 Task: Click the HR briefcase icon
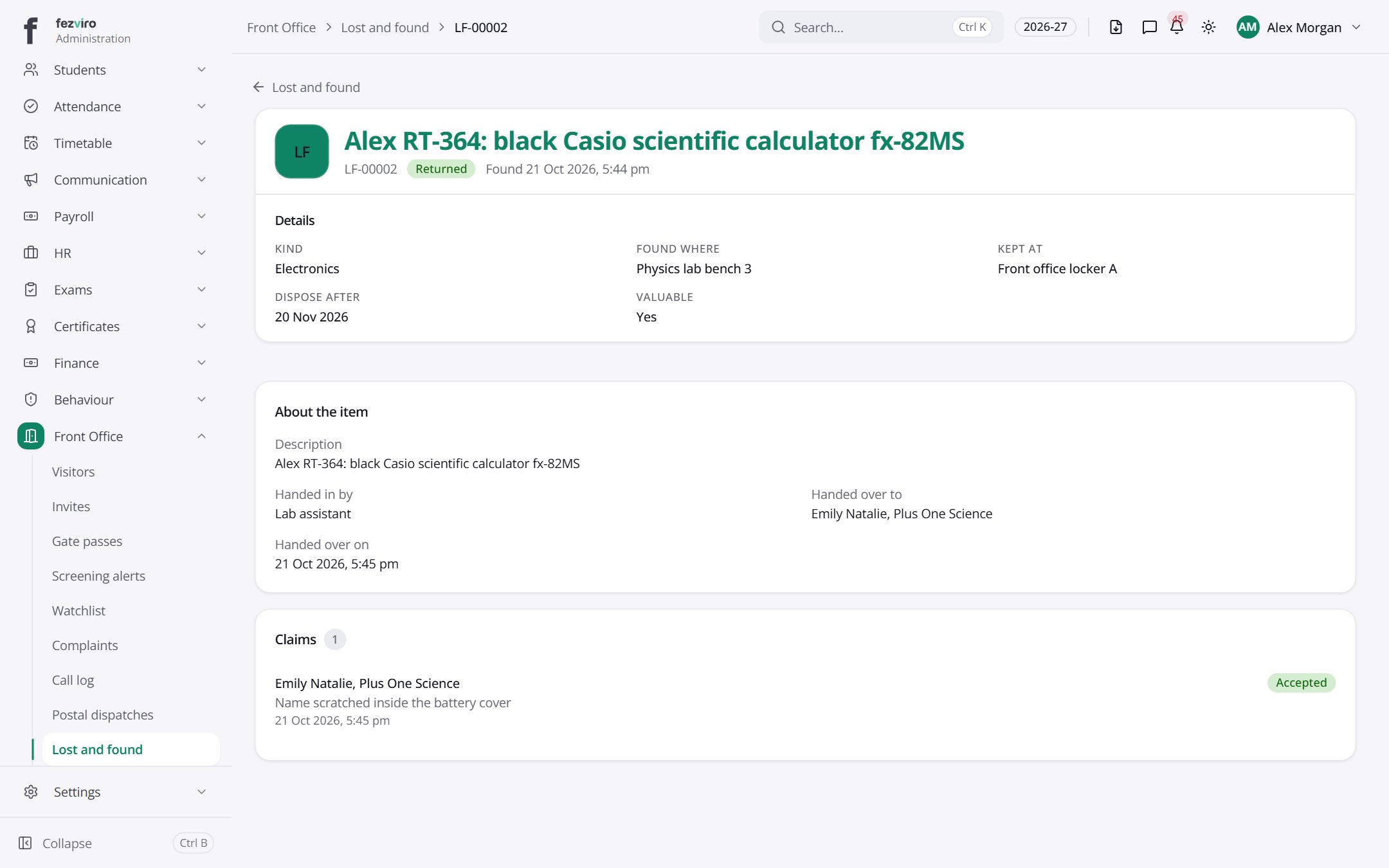point(31,253)
